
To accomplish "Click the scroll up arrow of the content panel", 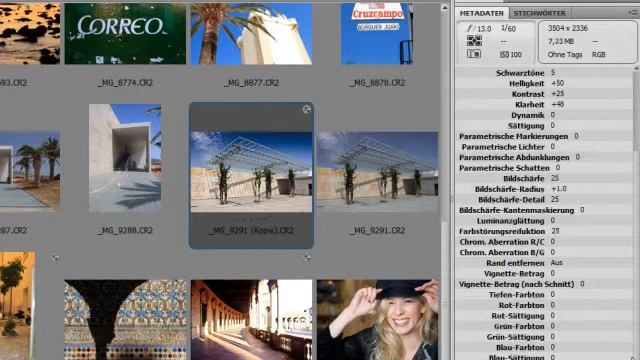I will (444, 7).
